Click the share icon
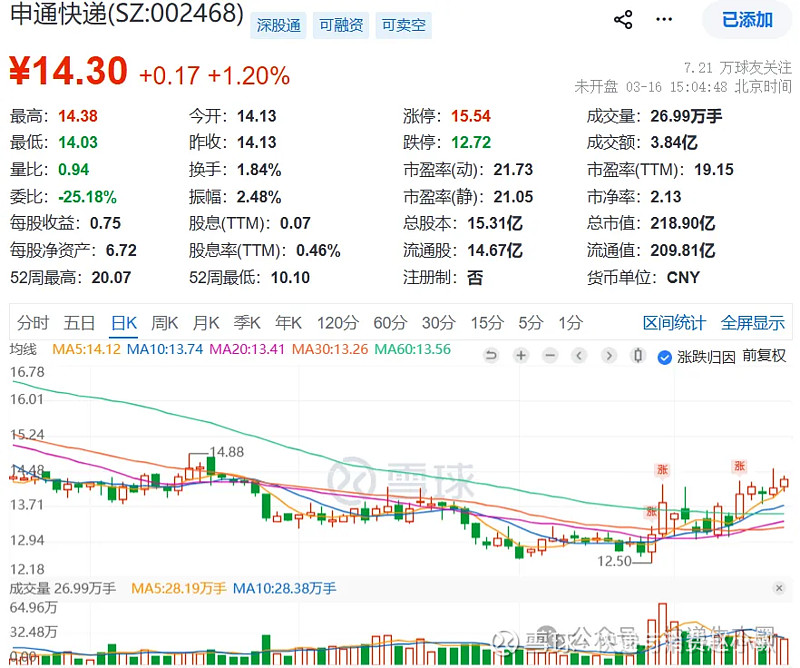The height and width of the screenshot is (668, 800). [623, 20]
